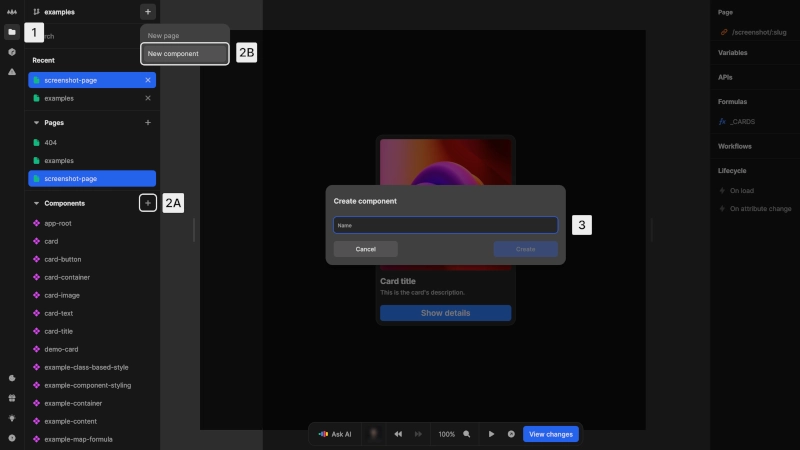Screen dimensions: 800x450
Task: Open the APIs section
Action: click(x=725, y=78)
